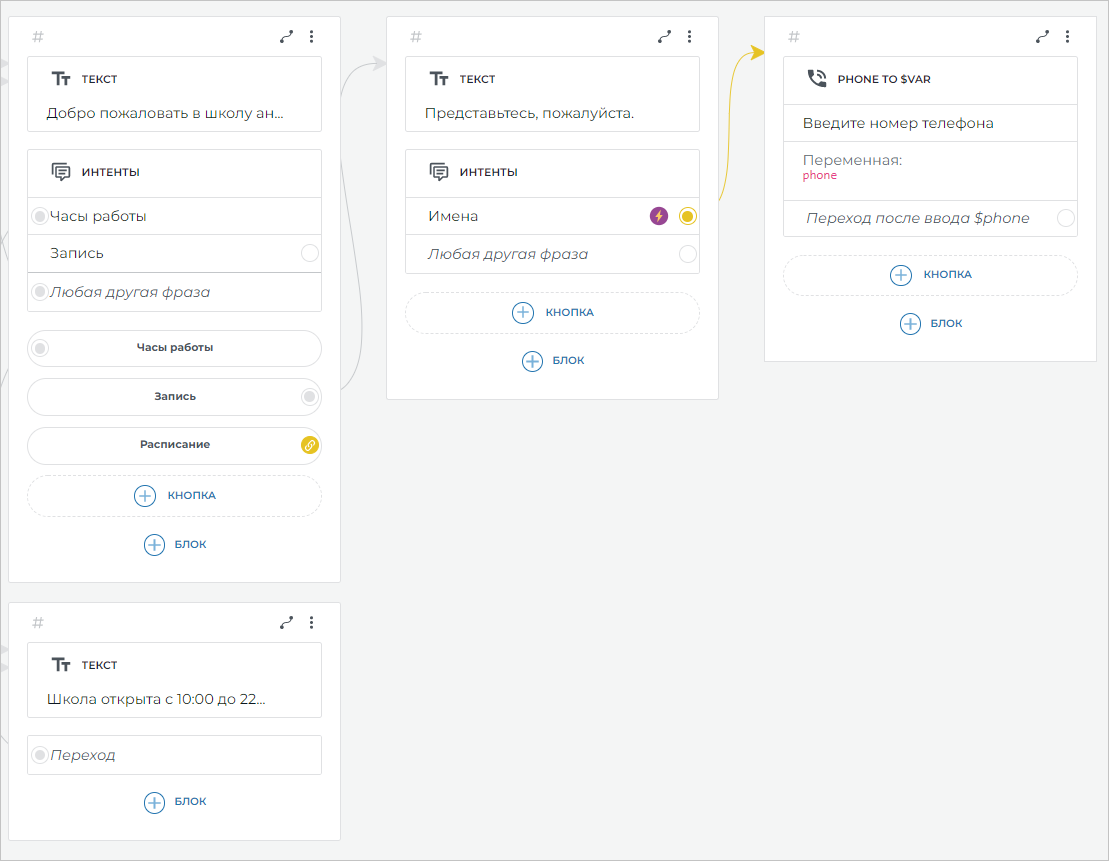Viewport: 1109px width, 861px height.
Task: Select the yellow connector circle beside Имена
Action: (x=687, y=216)
